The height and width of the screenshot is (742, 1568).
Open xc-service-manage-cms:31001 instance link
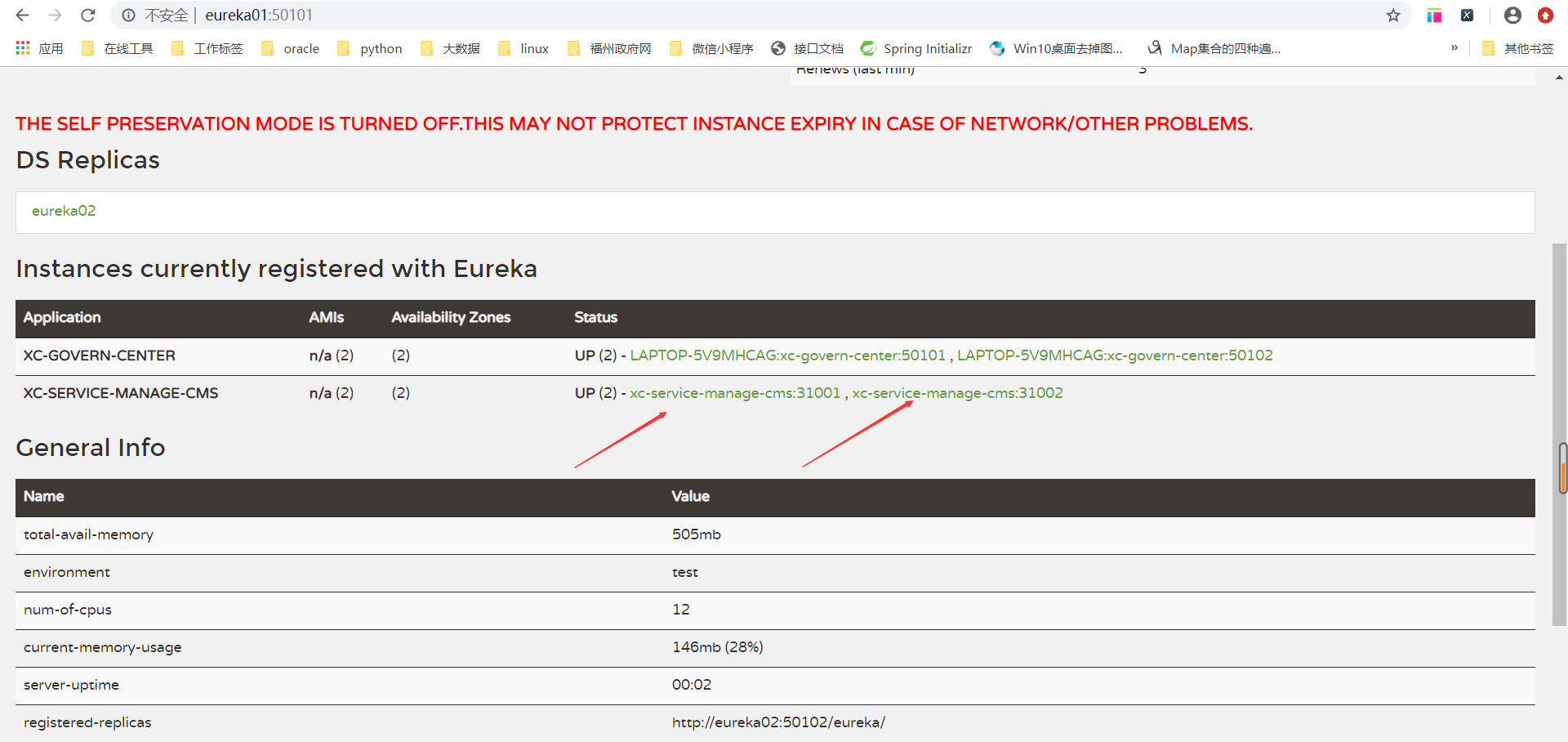pyautogui.click(x=735, y=393)
